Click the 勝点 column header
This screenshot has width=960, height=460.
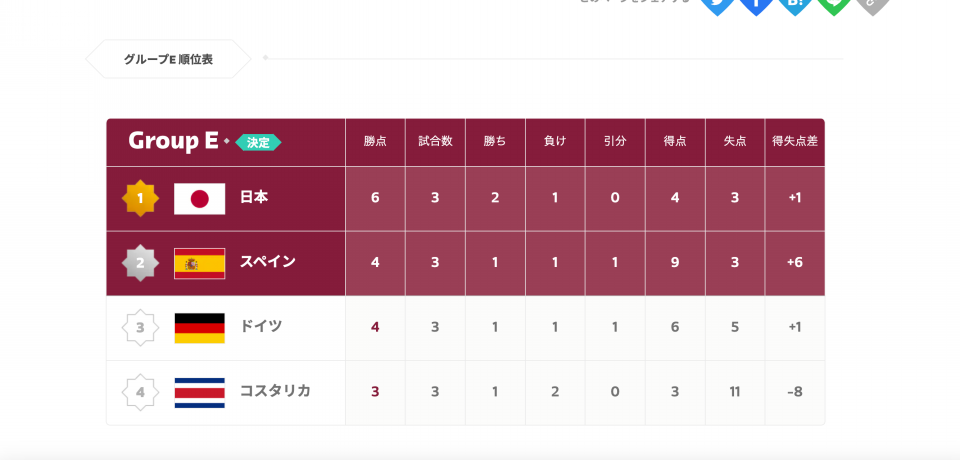(375, 141)
